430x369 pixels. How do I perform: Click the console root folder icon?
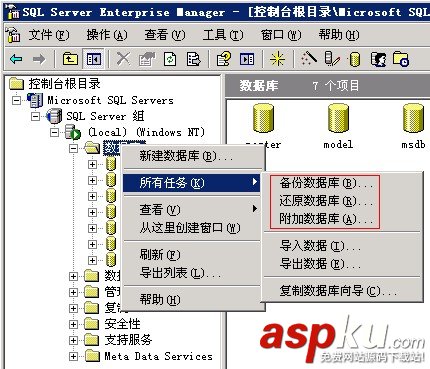click(16, 84)
